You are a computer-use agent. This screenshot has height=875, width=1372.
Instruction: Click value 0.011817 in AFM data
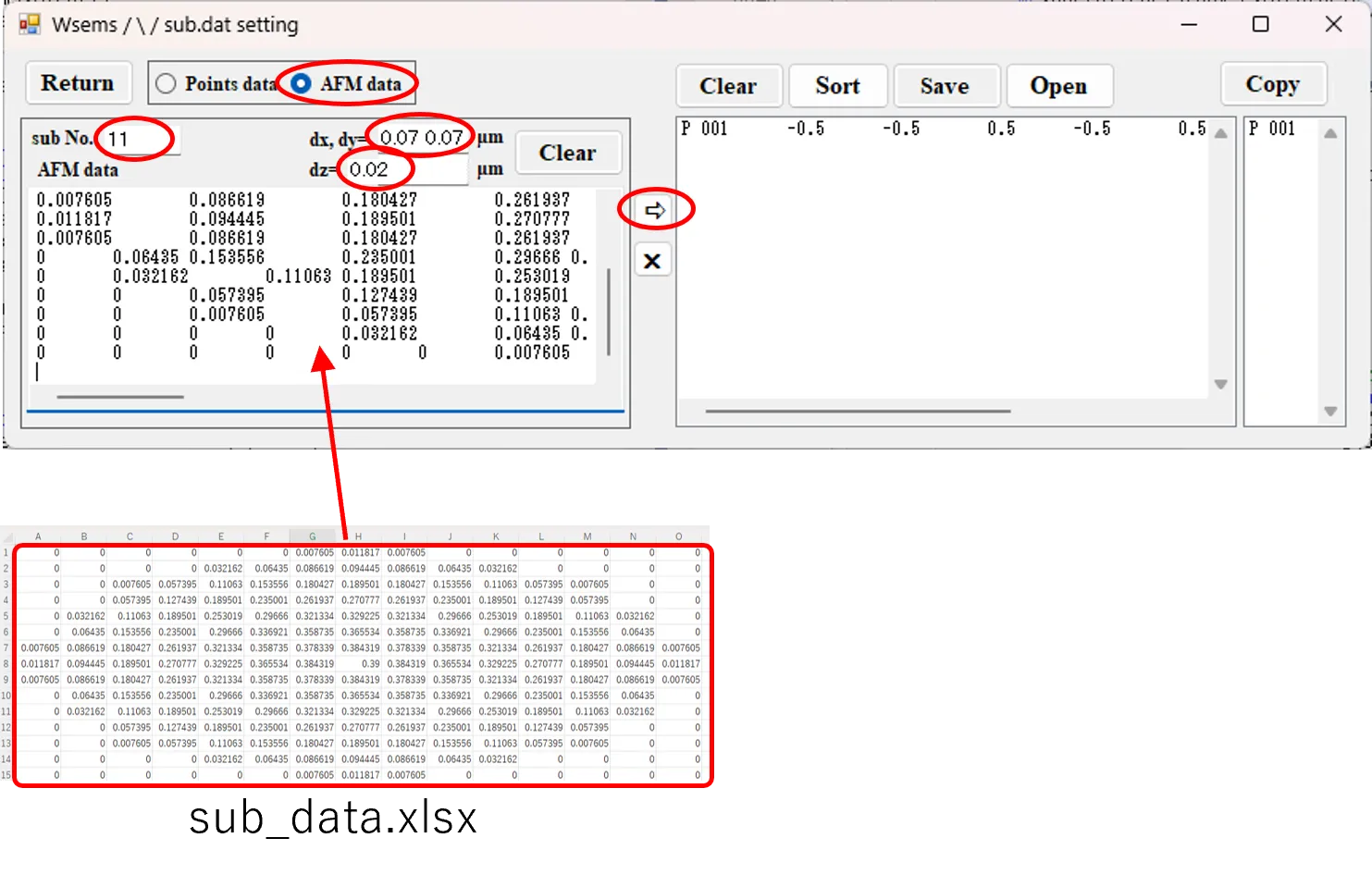point(74,219)
